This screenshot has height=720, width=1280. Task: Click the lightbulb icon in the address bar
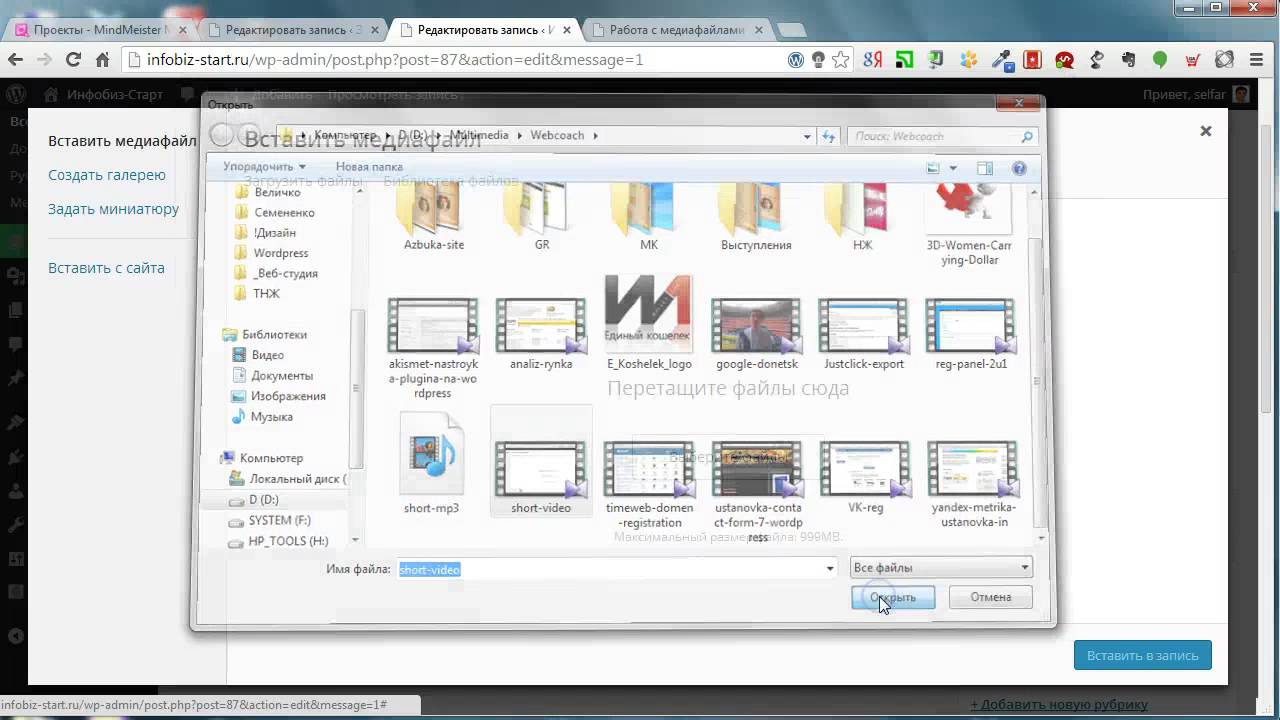[818, 60]
